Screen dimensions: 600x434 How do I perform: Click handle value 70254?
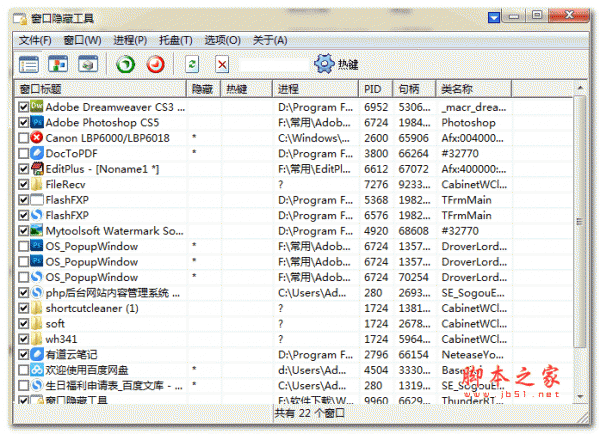pos(413,277)
